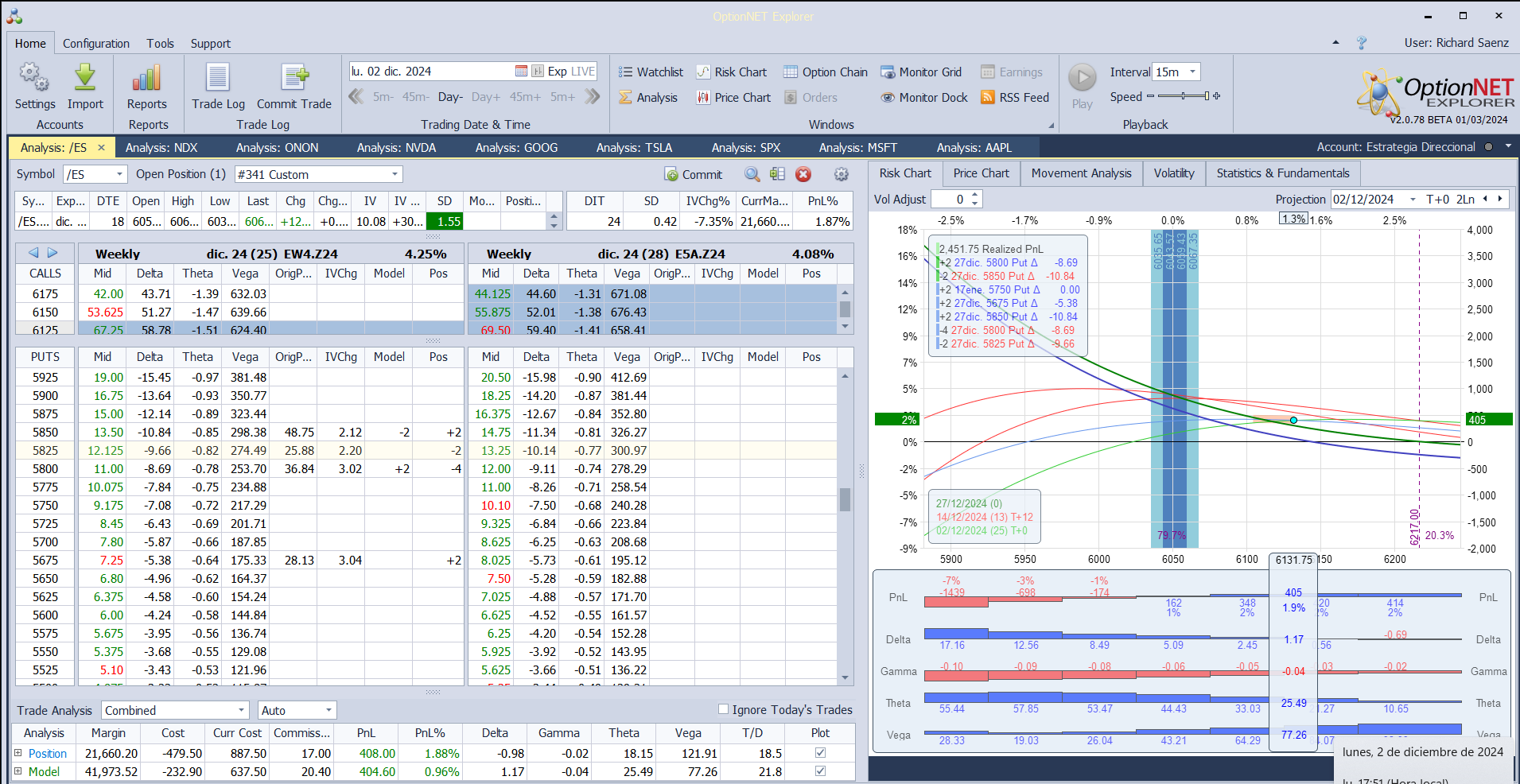Adjust the playback Speed slider

pyautogui.click(x=1183, y=96)
